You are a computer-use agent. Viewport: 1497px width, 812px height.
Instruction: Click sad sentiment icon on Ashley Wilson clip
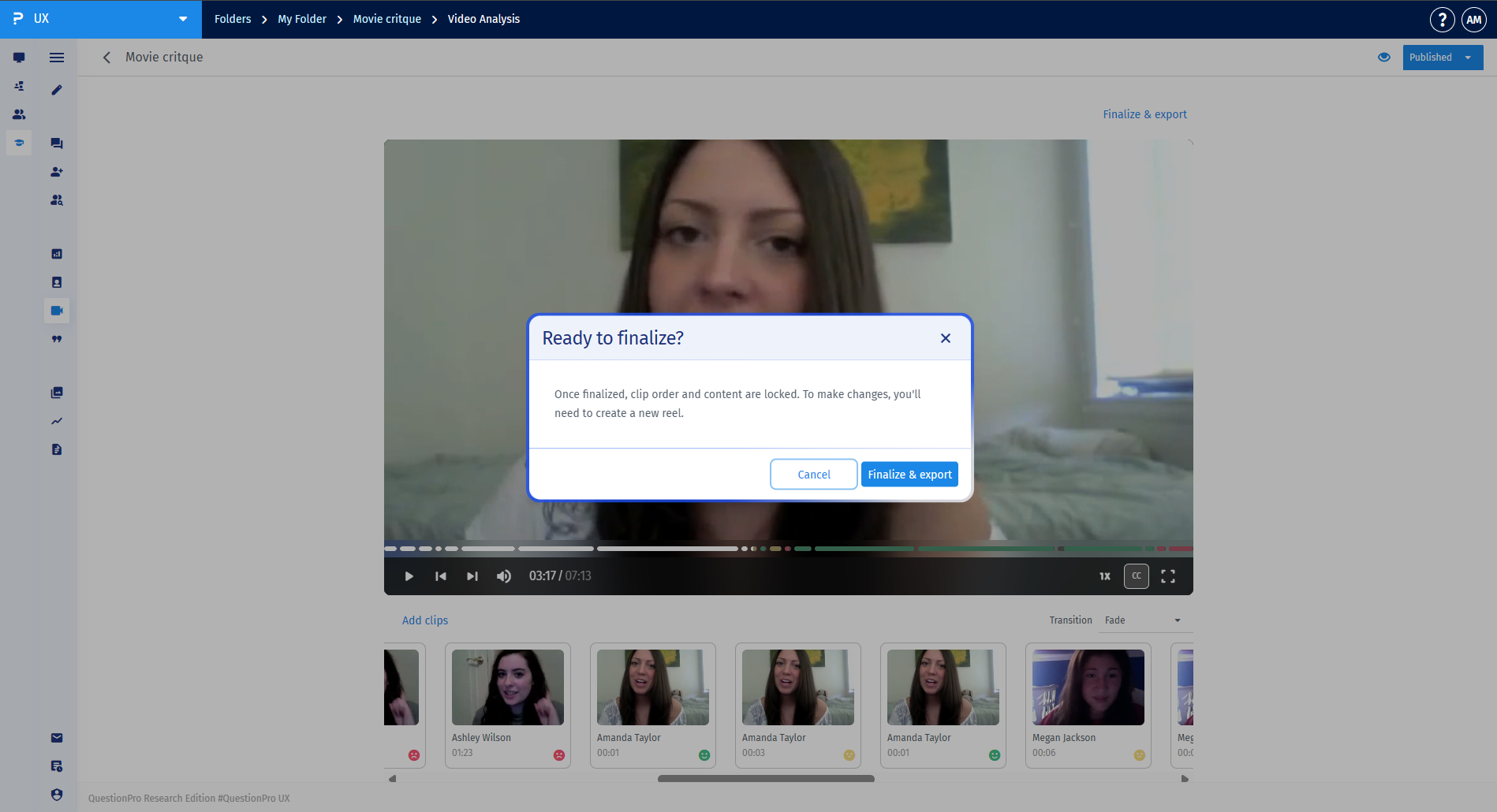(x=559, y=755)
